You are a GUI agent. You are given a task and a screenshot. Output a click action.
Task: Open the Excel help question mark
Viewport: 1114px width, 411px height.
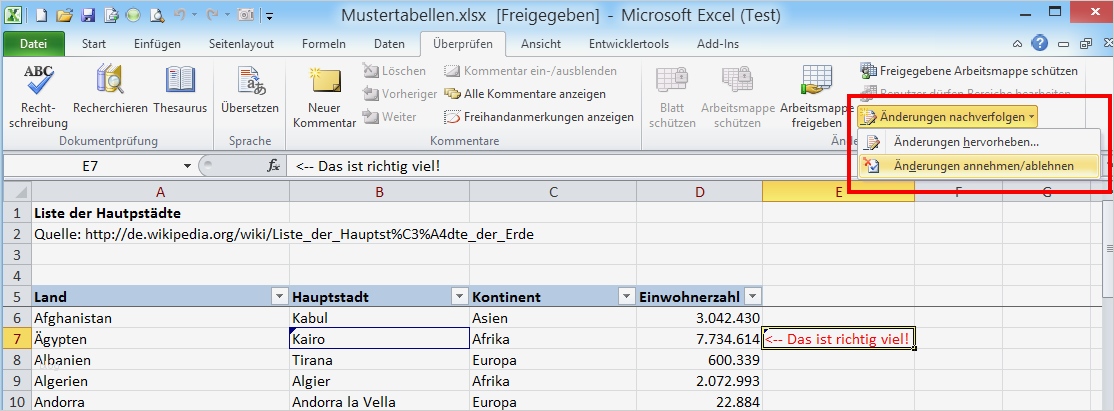(1040, 44)
